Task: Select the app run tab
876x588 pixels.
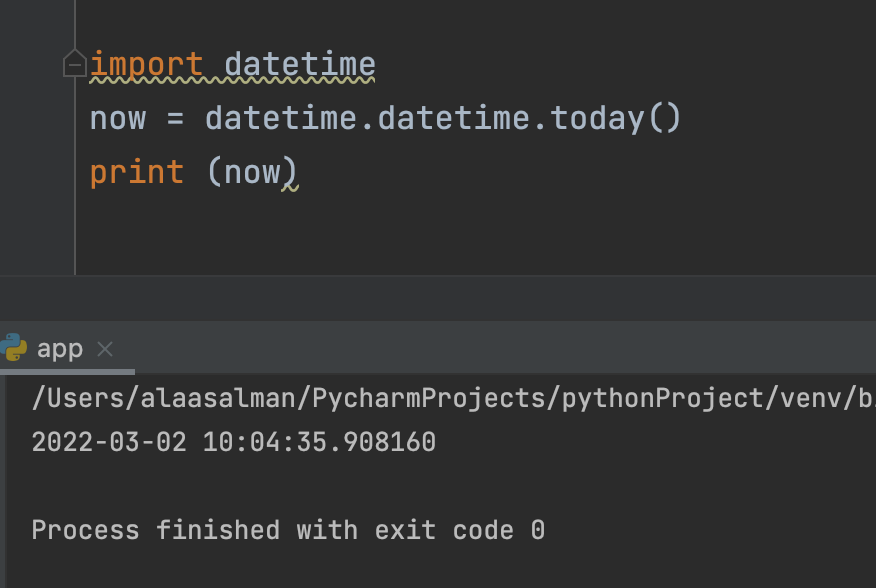Action: point(59,348)
